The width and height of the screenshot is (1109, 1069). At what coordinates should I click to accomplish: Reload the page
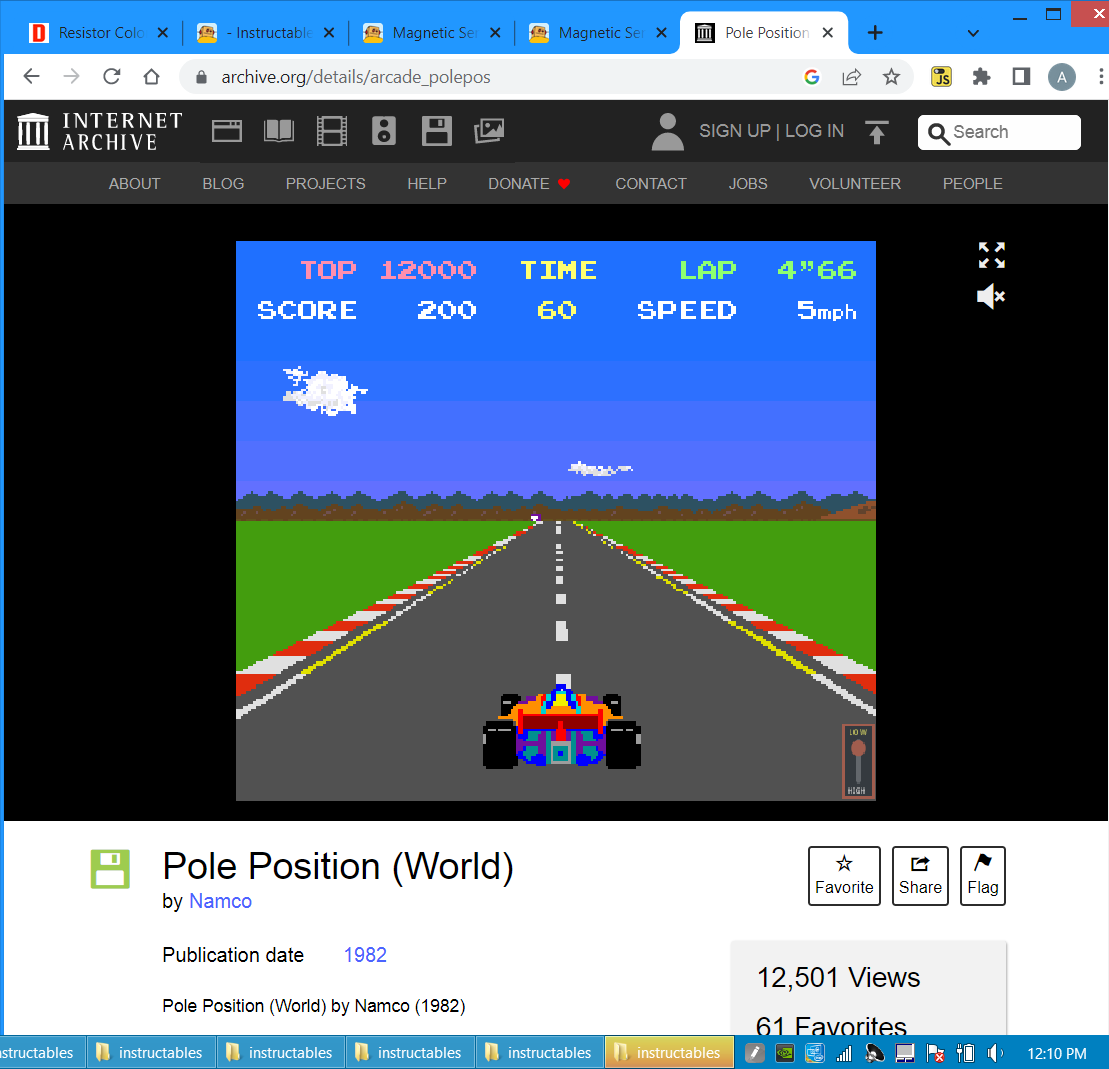(112, 76)
